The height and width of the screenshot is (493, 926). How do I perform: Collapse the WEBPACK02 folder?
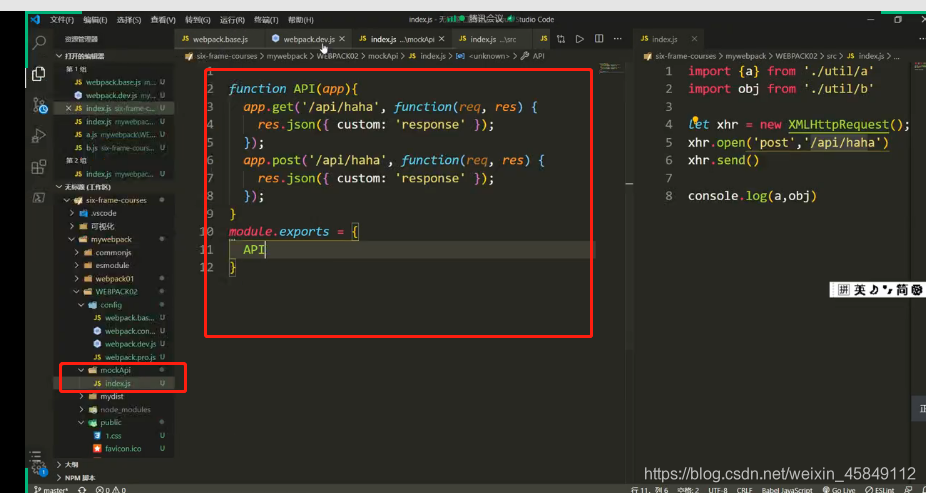[116, 292]
